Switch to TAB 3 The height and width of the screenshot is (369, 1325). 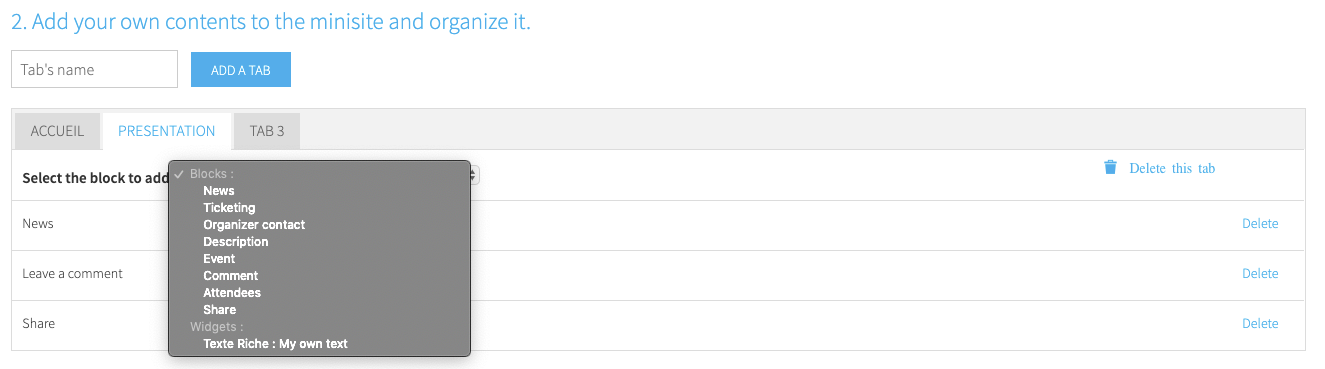coord(267,131)
